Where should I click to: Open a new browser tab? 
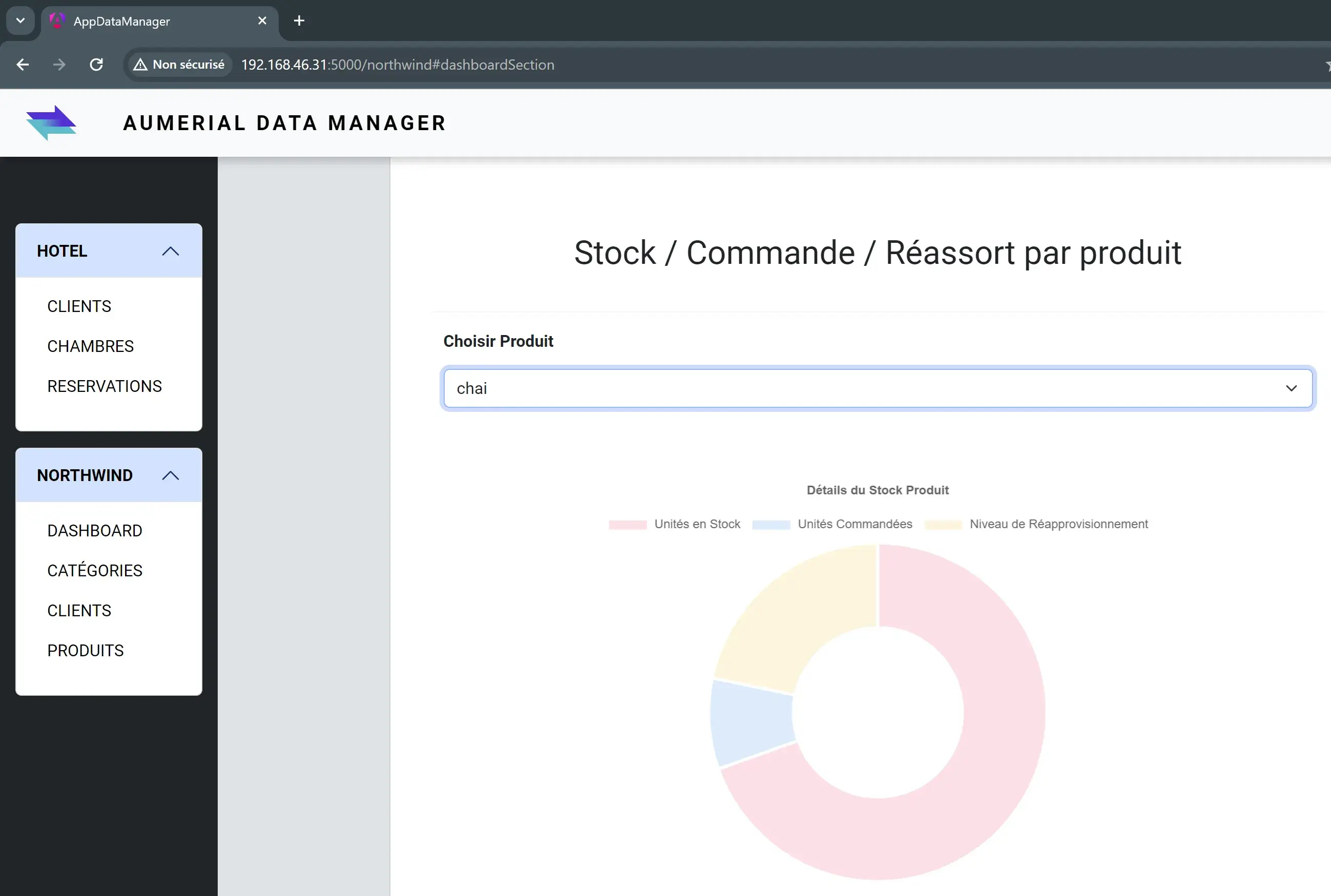click(299, 20)
